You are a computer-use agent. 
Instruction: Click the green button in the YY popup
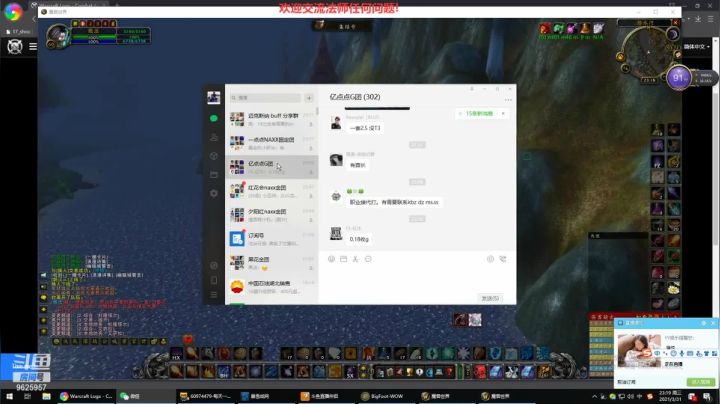pyautogui.click(x=701, y=382)
